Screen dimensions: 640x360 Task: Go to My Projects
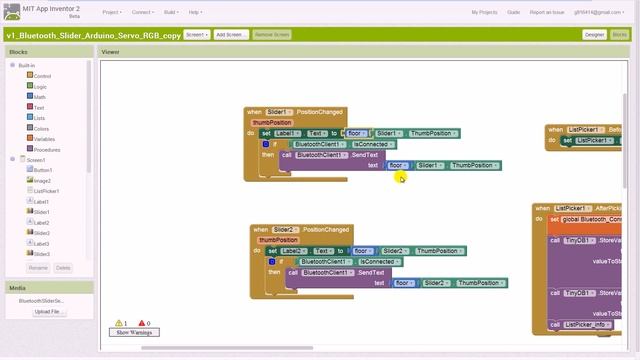(484, 12)
